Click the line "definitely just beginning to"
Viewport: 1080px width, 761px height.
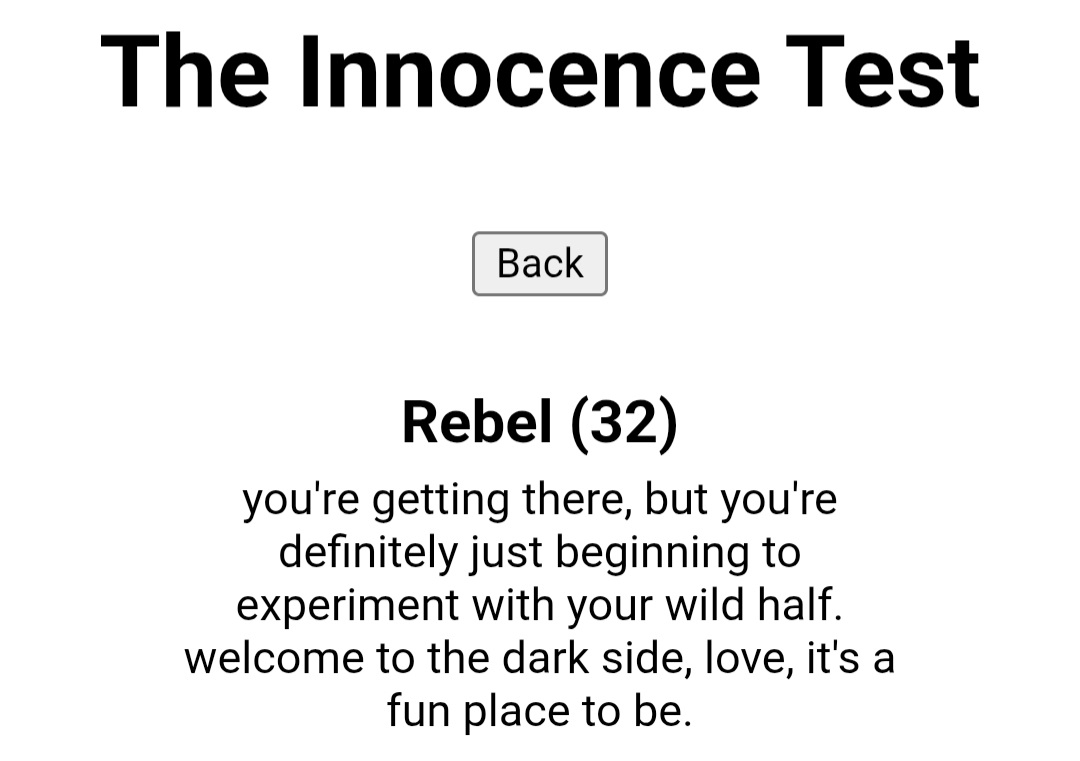point(540,552)
